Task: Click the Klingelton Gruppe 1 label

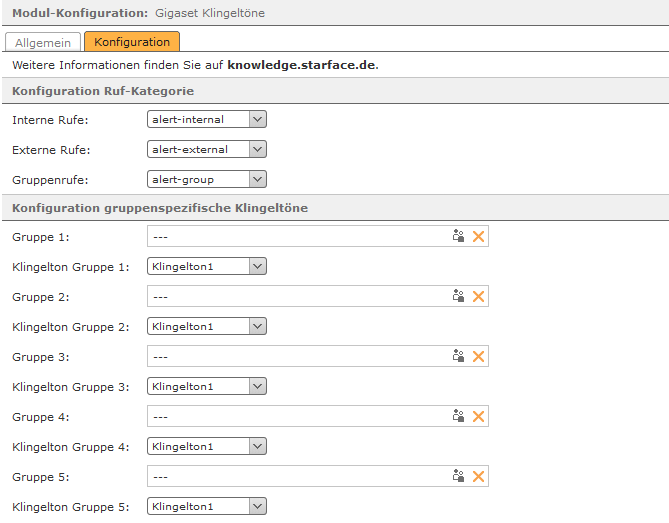Action: (x=71, y=267)
